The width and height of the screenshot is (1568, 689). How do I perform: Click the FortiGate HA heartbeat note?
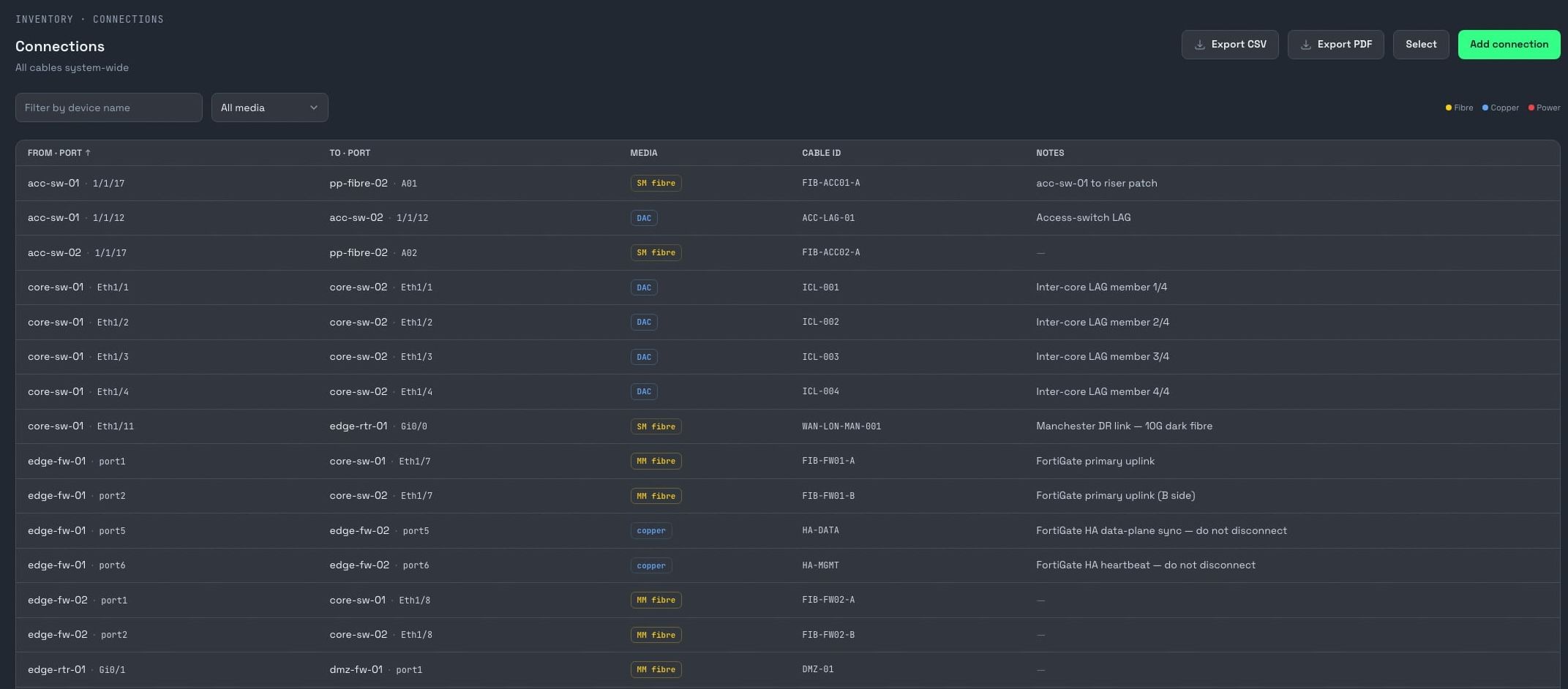1146,565
